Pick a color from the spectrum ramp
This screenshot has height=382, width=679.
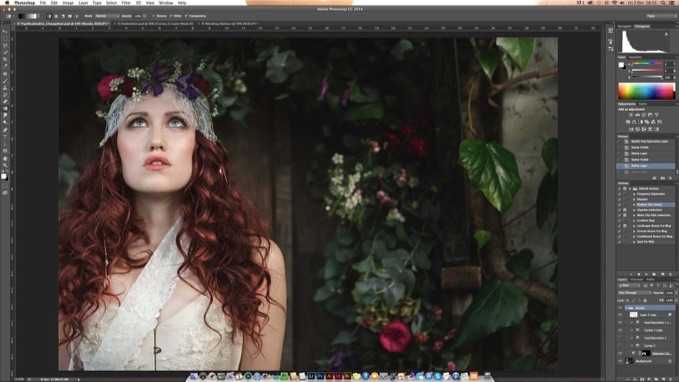[646, 91]
